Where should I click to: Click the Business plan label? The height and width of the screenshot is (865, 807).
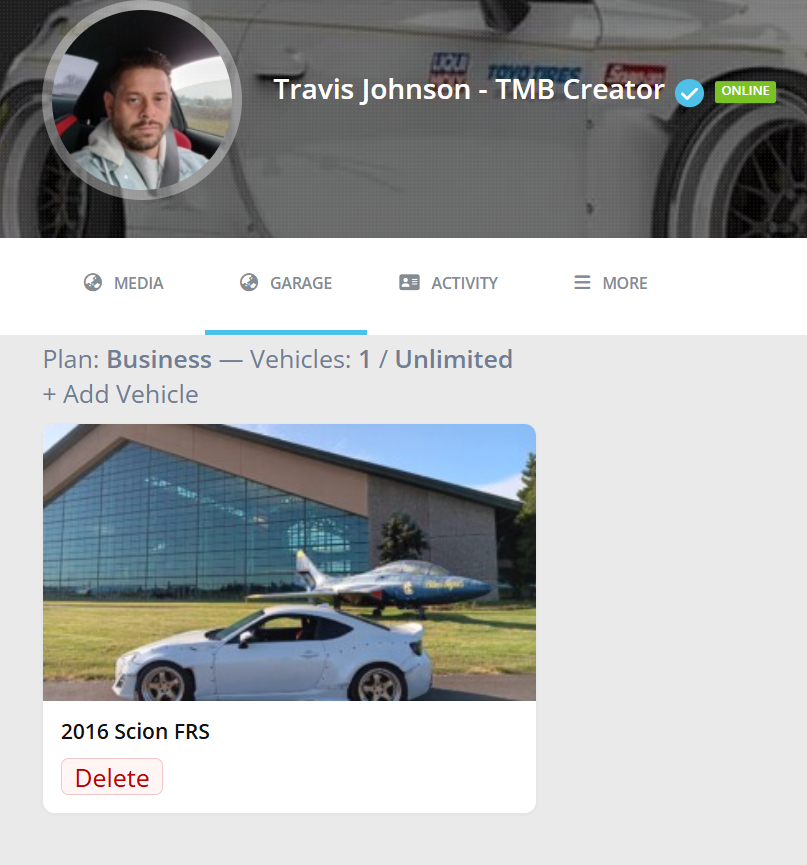tap(159, 360)
